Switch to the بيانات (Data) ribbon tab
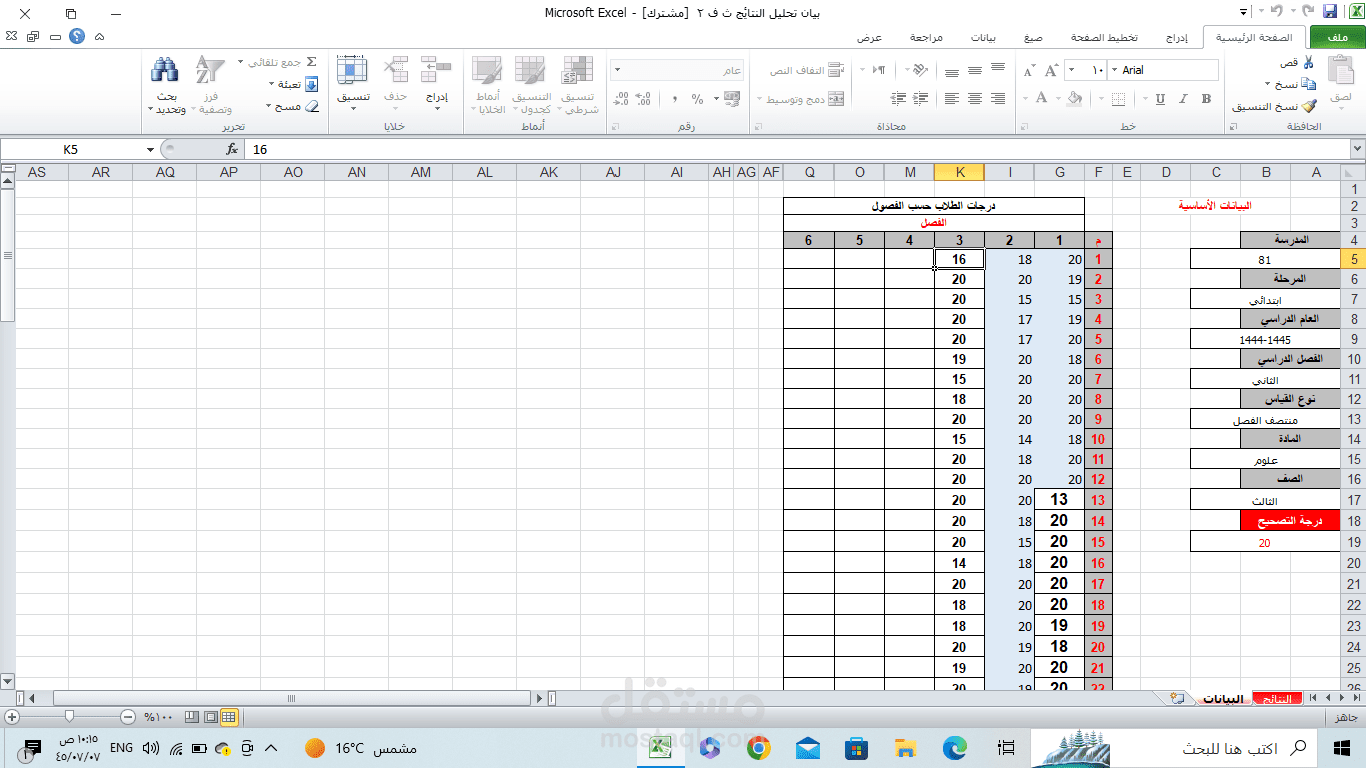The height and width of the screenshot is (768, 1366). pyautogui.click(x=983, y=37)
